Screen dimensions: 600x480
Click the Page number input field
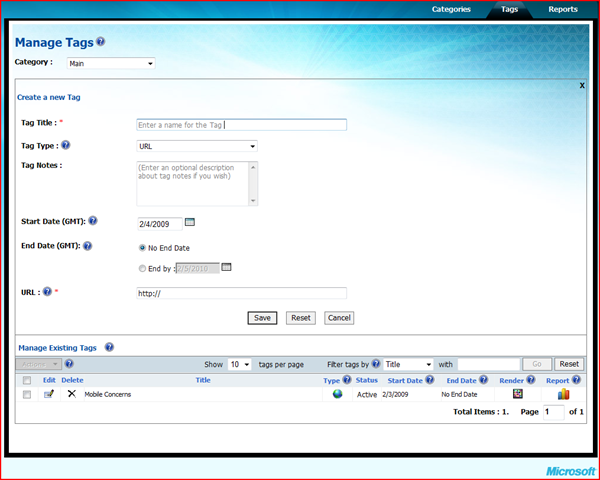point(553,412)
